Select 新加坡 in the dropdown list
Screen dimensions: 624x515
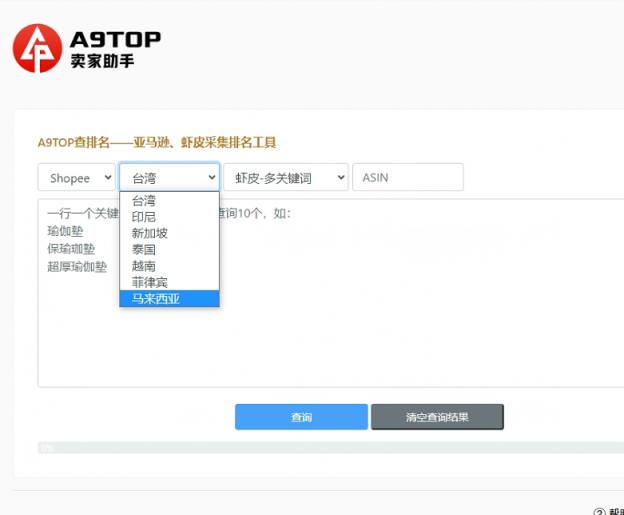[x=170, y=233]
